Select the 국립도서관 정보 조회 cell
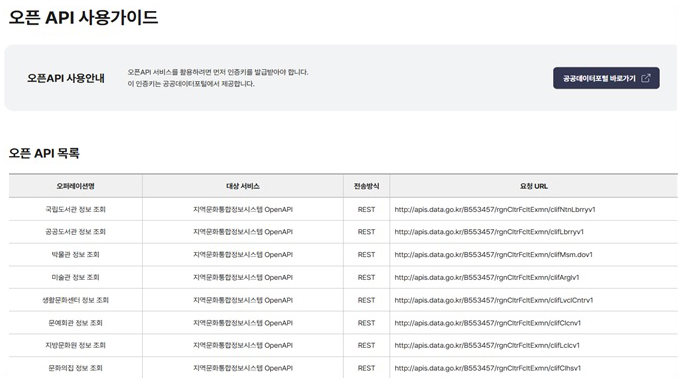 (x=75, y=209)
